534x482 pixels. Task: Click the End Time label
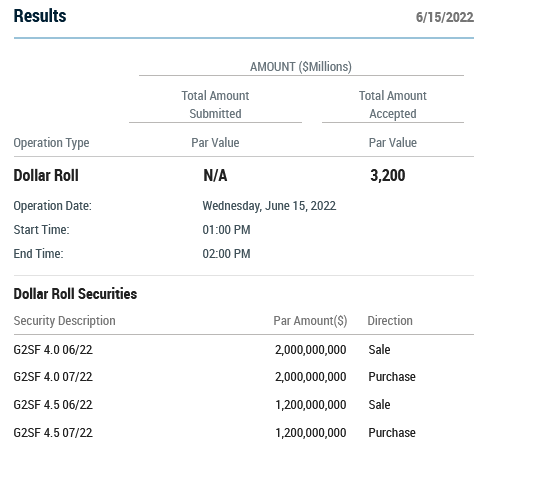(38, 254)
